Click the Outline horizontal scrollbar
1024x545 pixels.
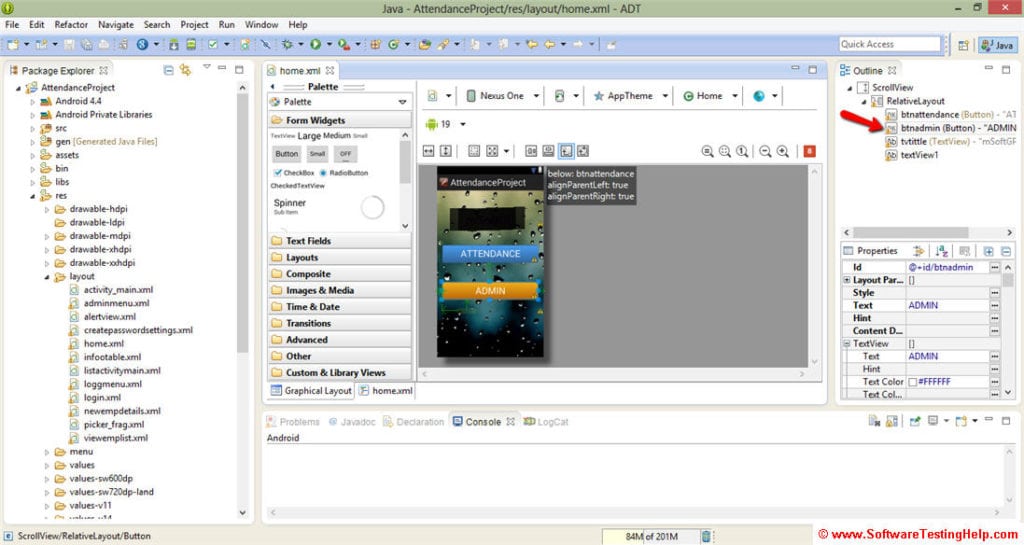[910, 232]
